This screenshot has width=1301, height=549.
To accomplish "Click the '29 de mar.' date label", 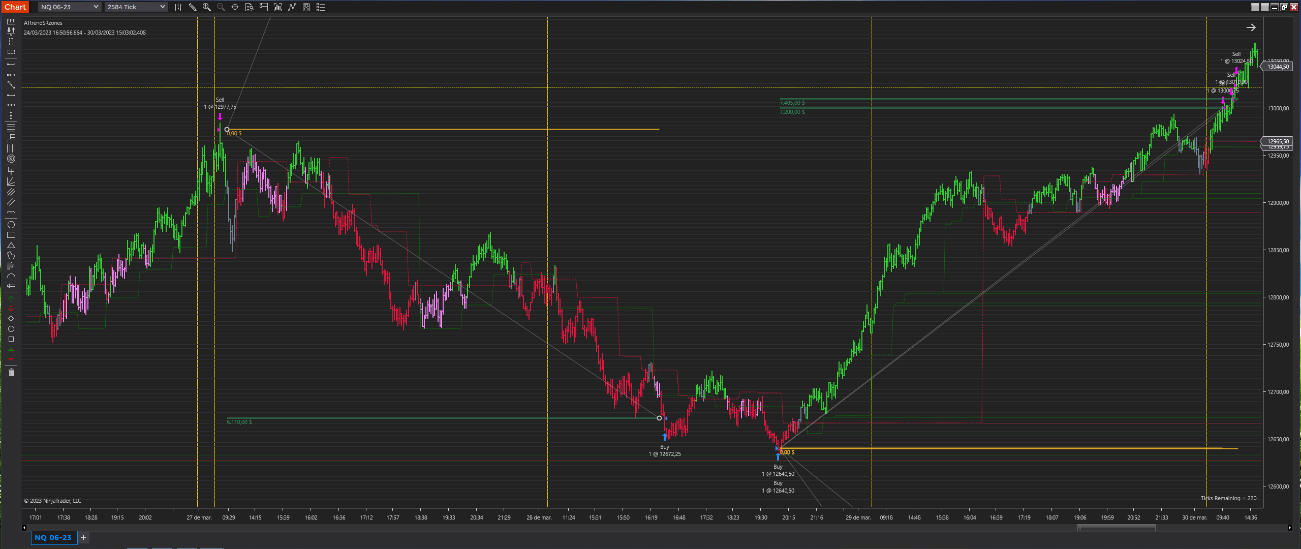I will click(860, 518).
